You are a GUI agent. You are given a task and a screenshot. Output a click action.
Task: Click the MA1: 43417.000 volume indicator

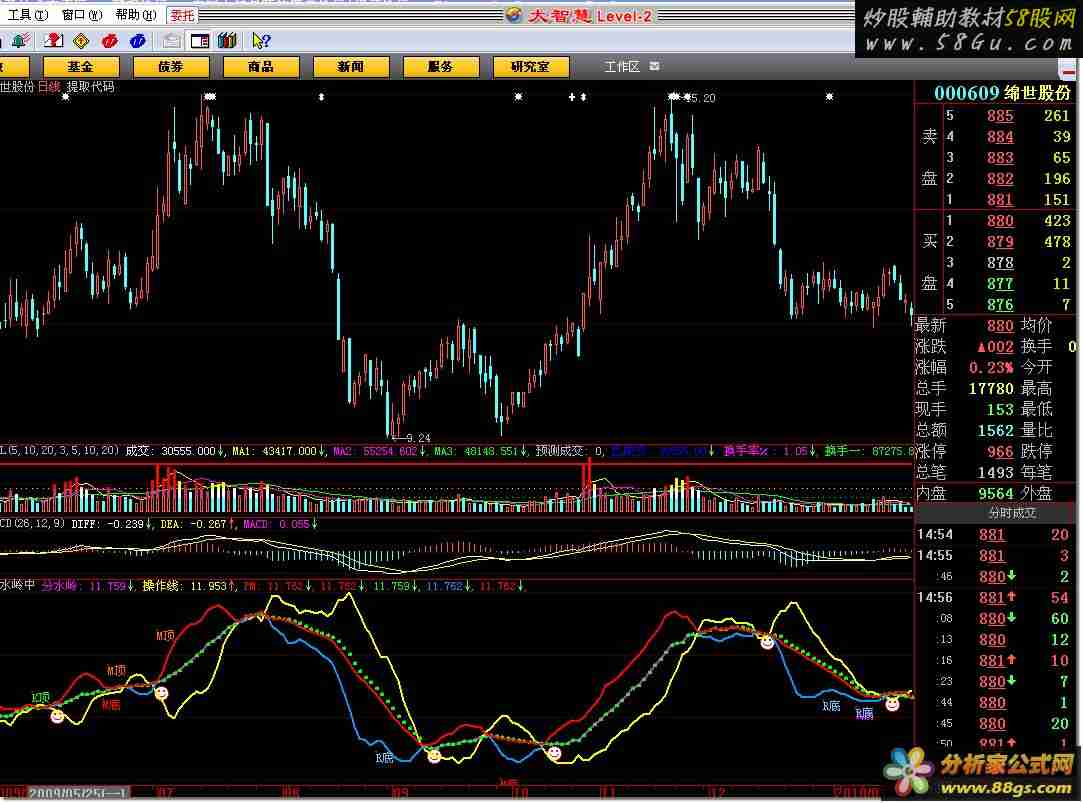click(279, 451)
